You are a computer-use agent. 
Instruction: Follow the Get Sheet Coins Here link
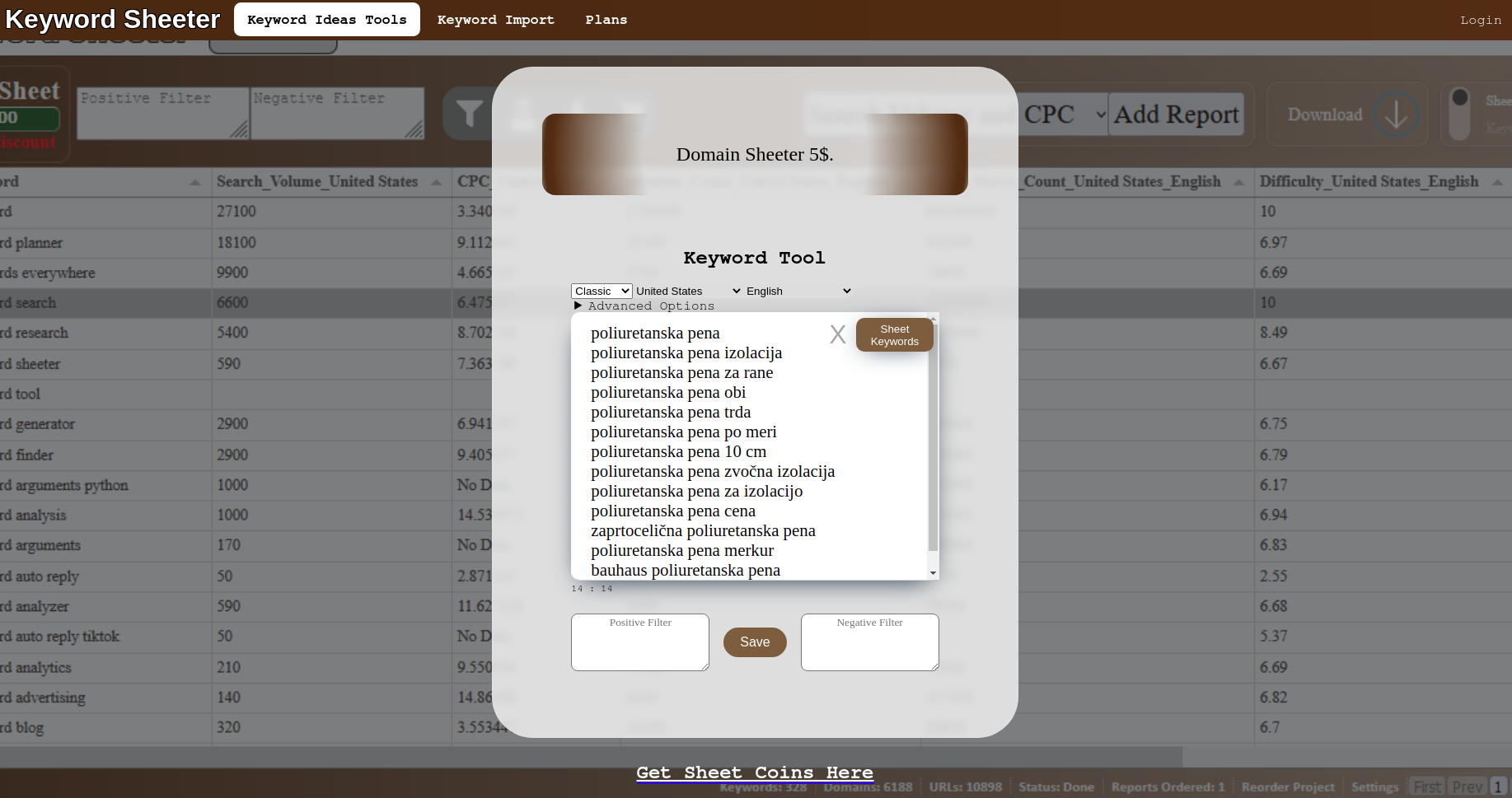point(754,772)
